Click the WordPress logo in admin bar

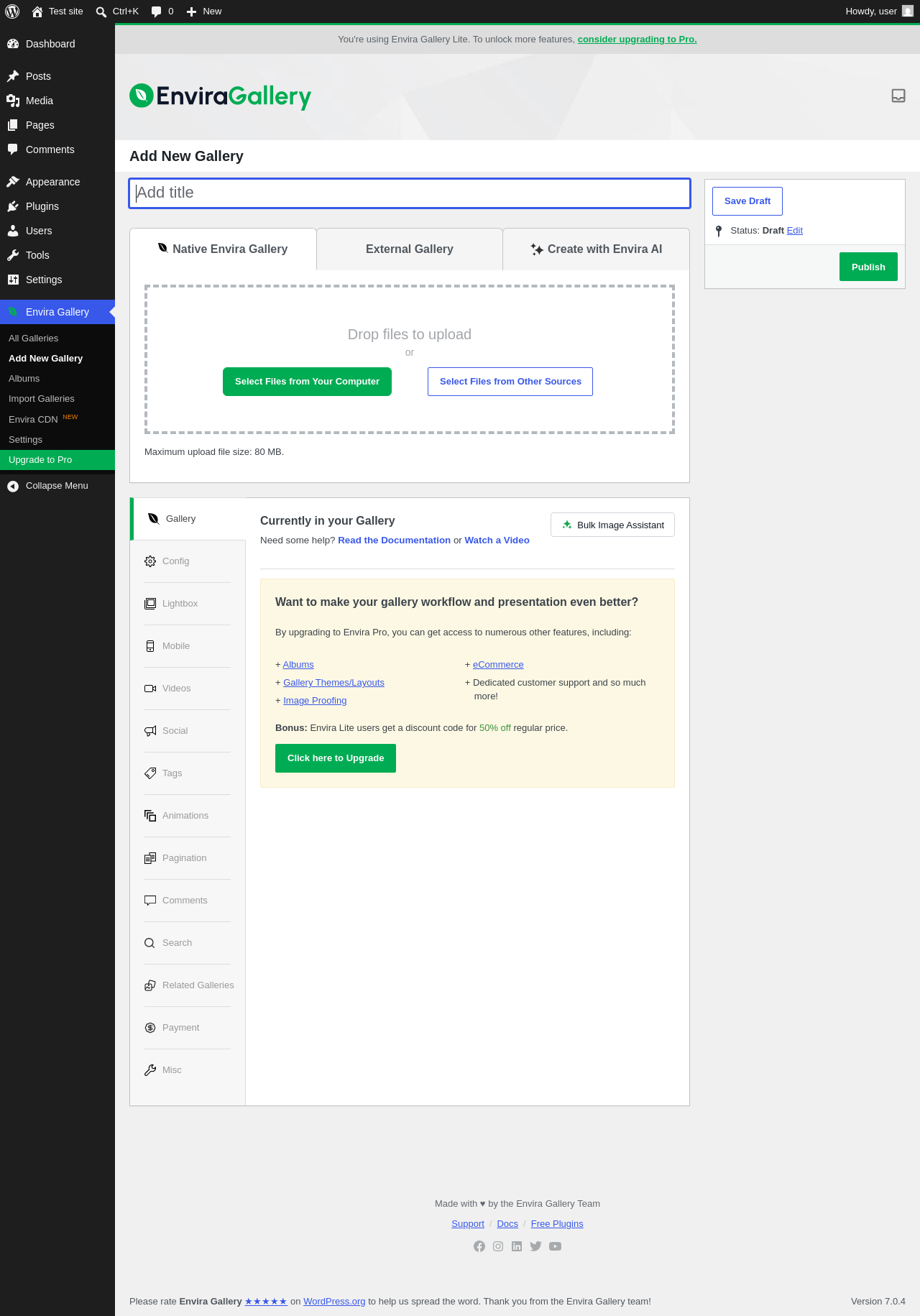click(12, 11)
